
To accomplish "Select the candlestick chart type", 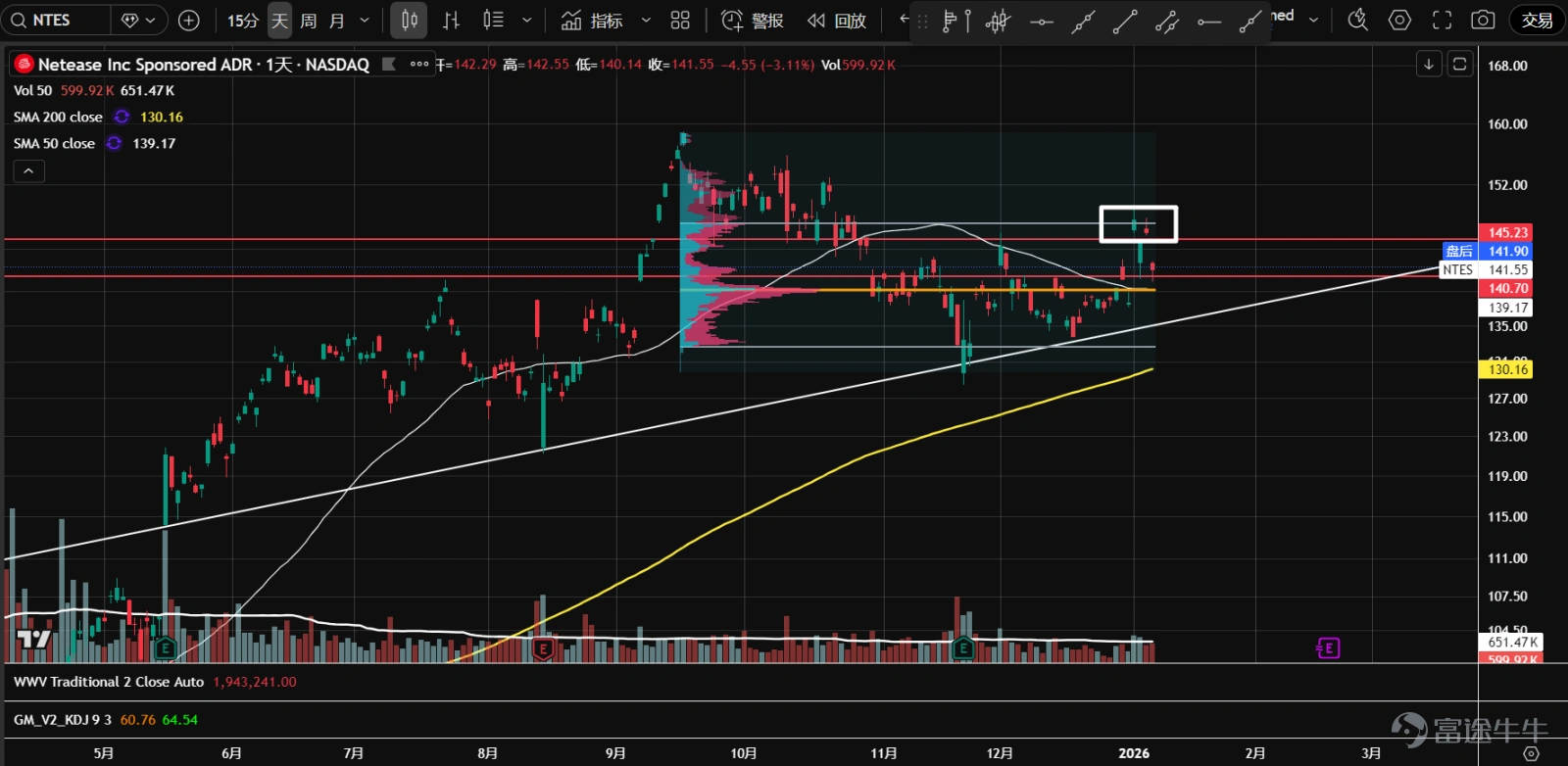I will click(x=409, y=20).
